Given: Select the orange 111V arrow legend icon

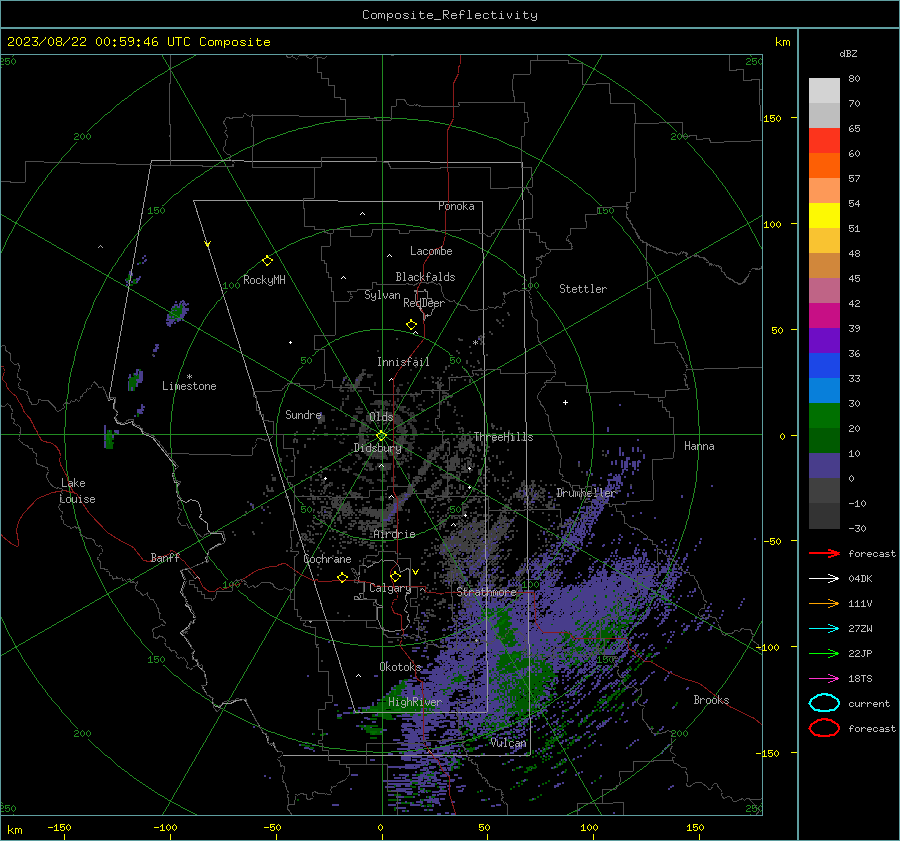Looking at the screenshot, I should pyautogui.click(x=824, y=603).
